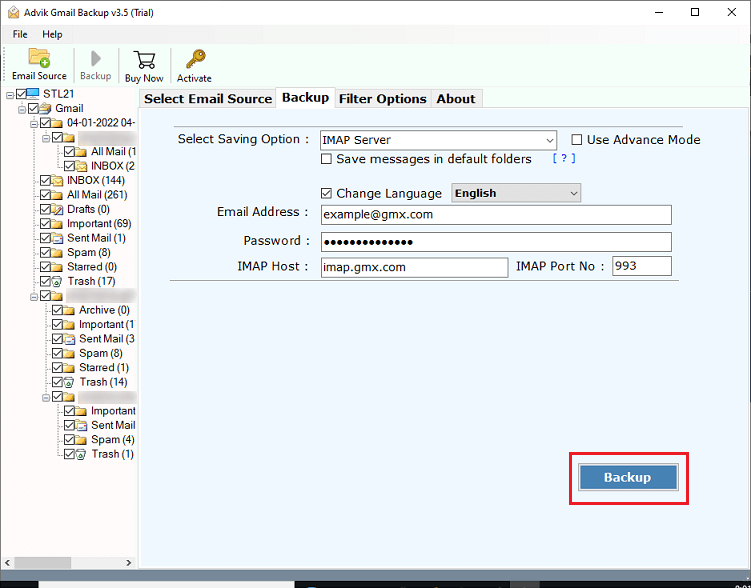Click the Drafts (0) folder icon
Image resolution: width=751 pixels, height=588 pixels.
(57, 209)
